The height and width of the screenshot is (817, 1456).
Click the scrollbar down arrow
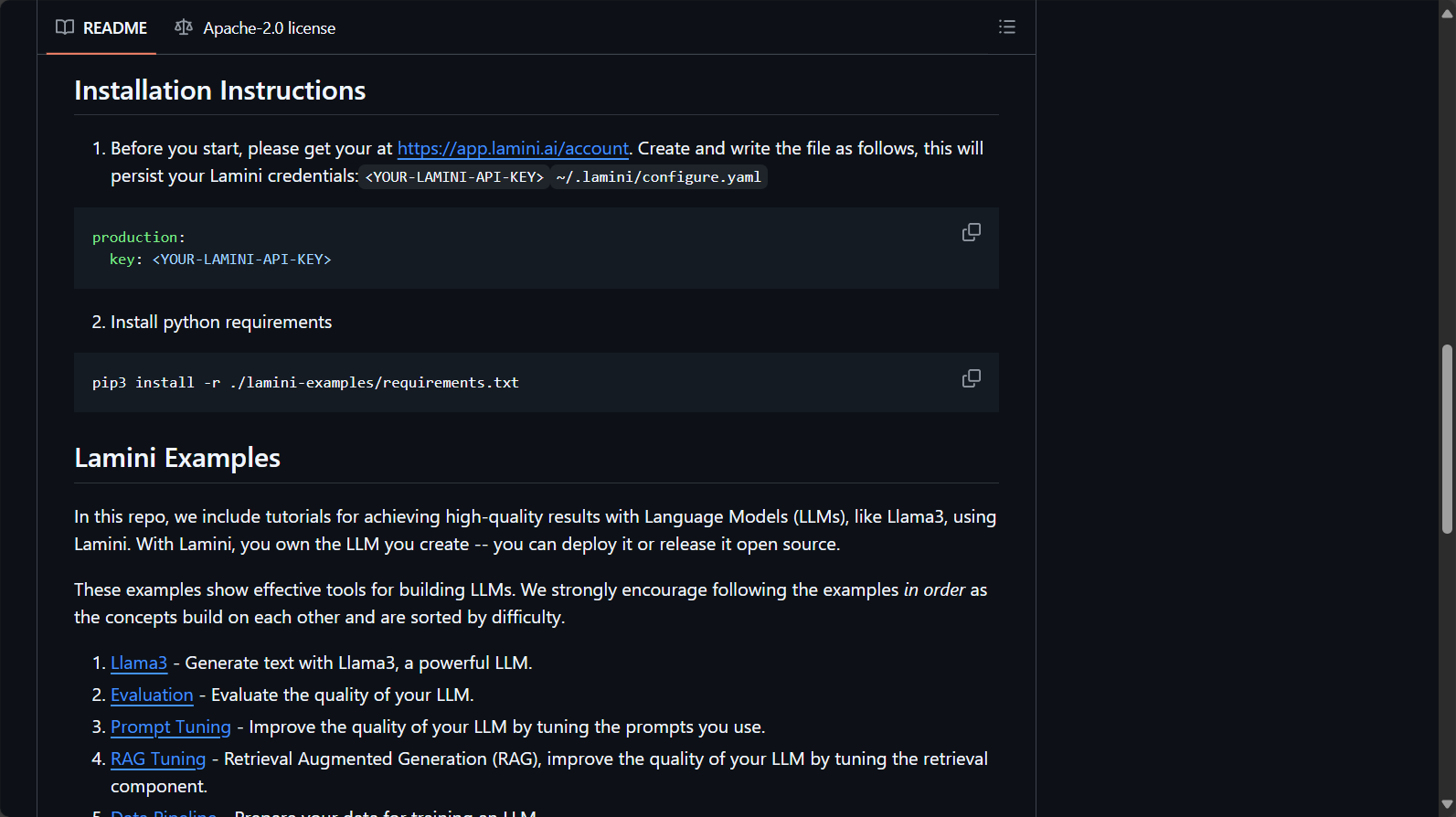(x=1447, y=805)
